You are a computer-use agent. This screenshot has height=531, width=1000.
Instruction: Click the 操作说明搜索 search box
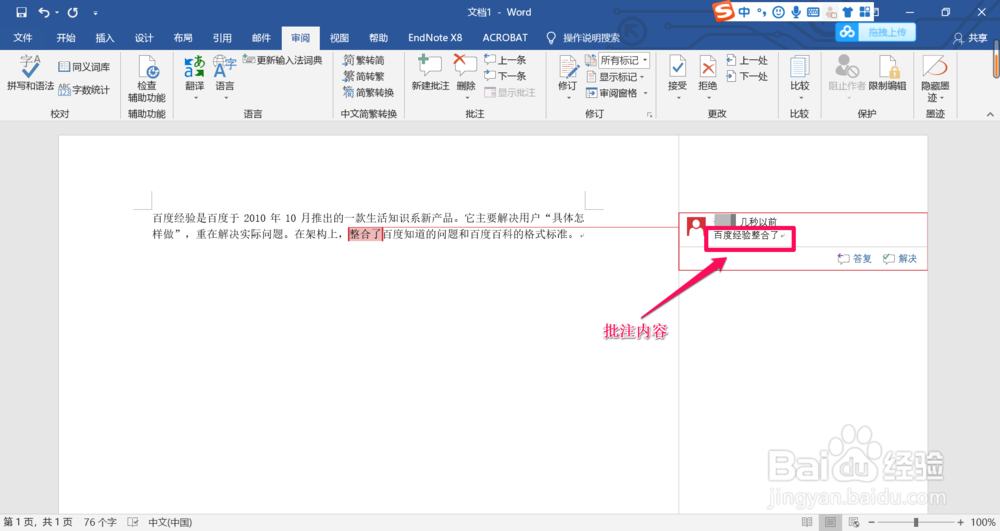[x=584, y=38]
